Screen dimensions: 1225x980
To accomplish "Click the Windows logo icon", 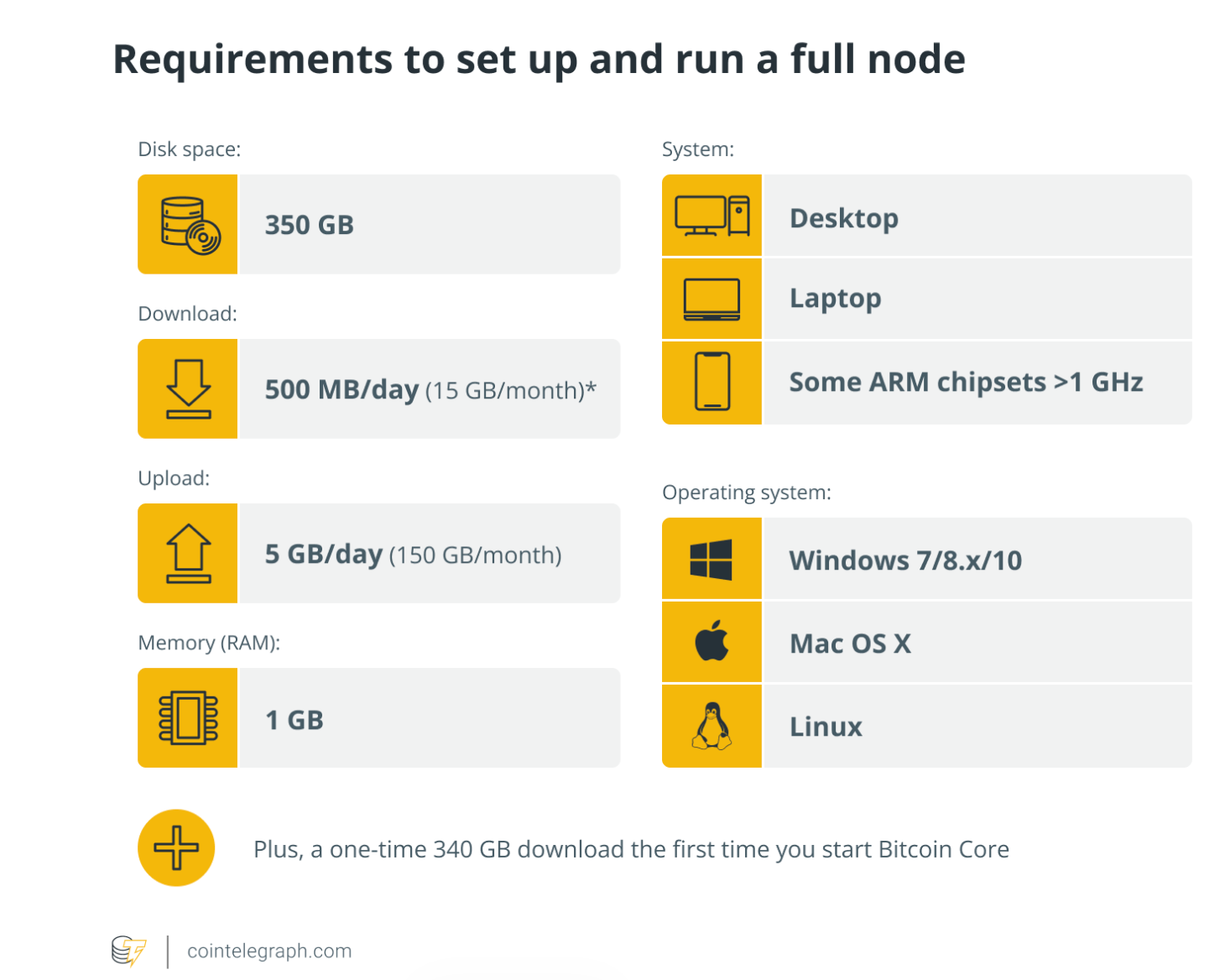I will coord(711,559).
